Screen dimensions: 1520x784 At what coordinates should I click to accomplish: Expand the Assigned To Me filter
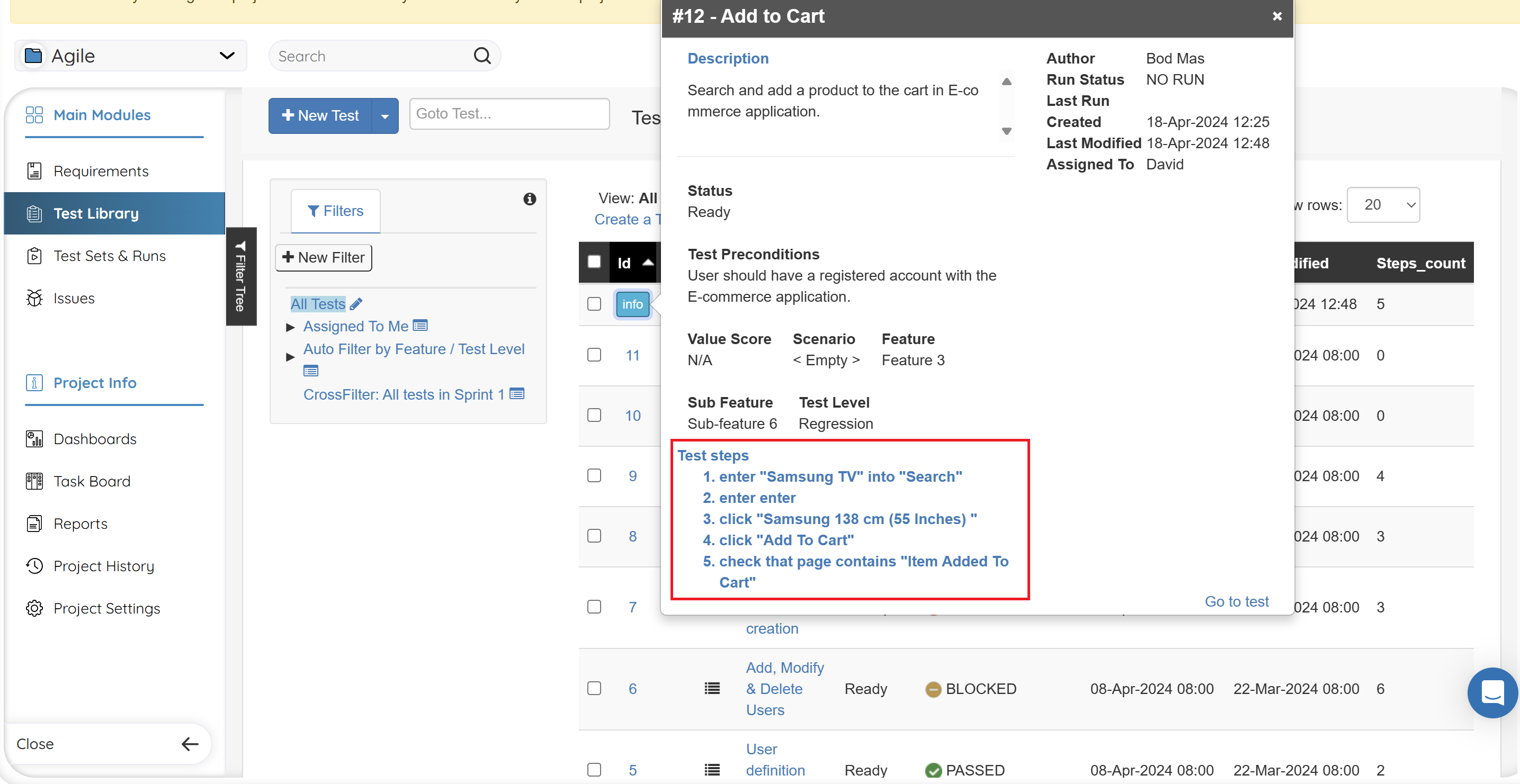(x=290, y=327)
